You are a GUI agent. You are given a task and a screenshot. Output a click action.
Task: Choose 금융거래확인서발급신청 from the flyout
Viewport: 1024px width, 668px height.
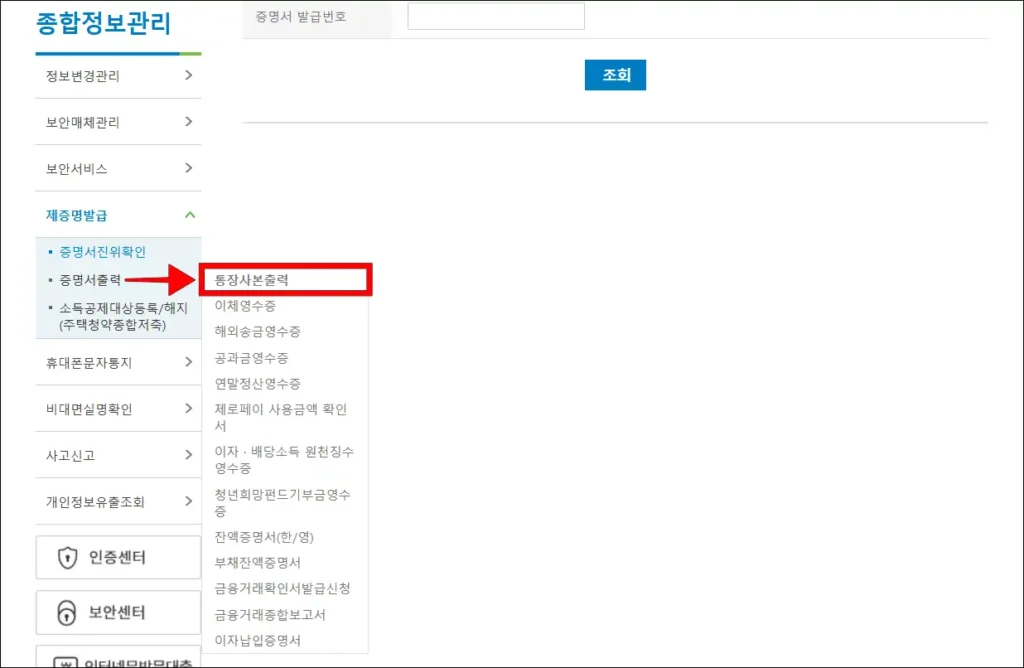click(x=282, y=588)
